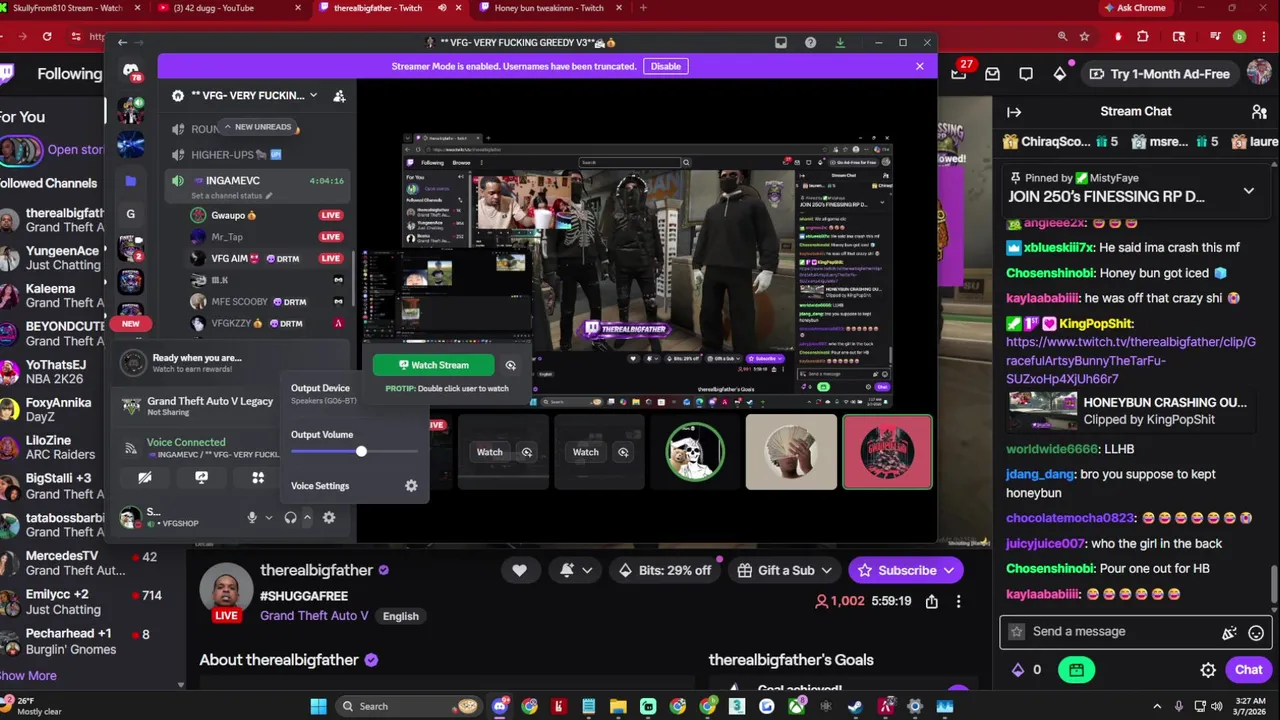Open Twitch Following tab
This screenshot has width=1280, height=720.
pyautogui.click(x=70, y=74)
